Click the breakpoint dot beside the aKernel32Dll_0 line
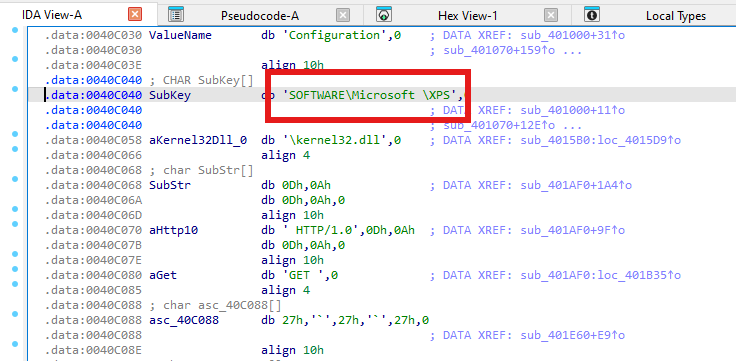Viewport: 736px width, 361px height. (15, 134)
